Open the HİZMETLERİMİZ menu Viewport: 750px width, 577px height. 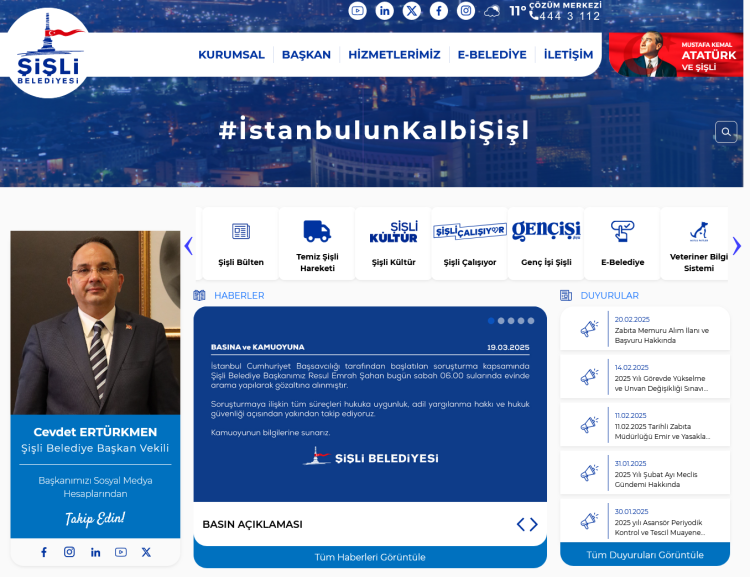tap(394, 55)
